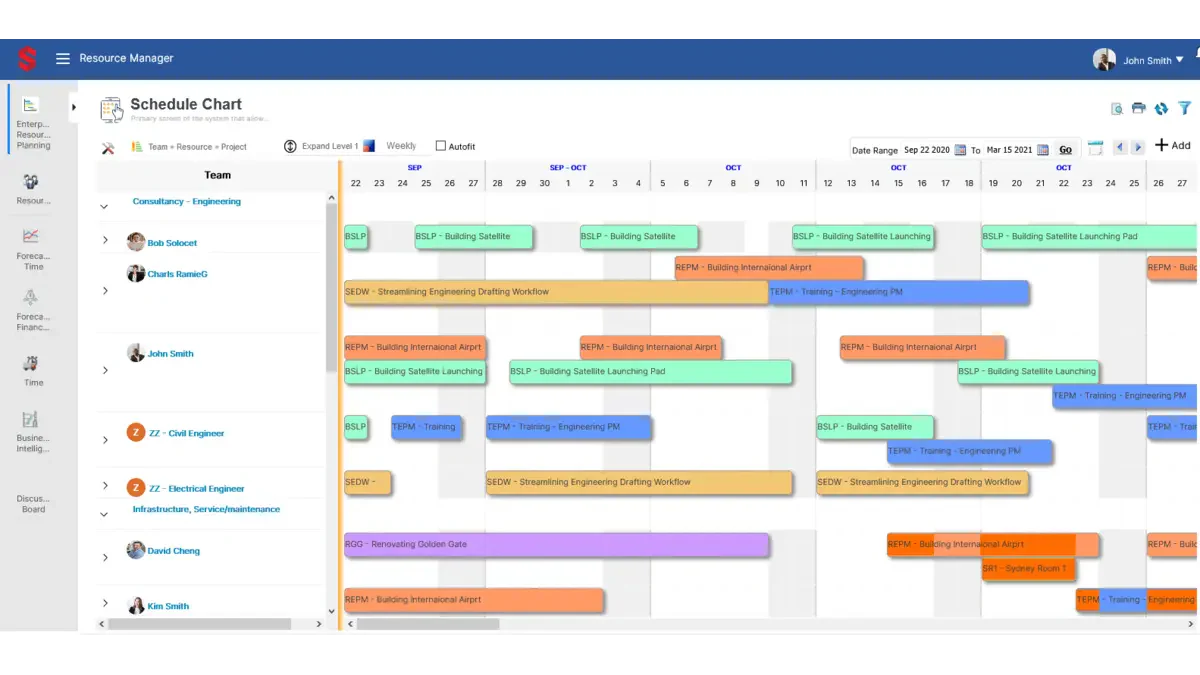Expand John Smith's resource row
Image resolution: width=1200 pixels, height=675 pixels.
click(x=105, y=370)
